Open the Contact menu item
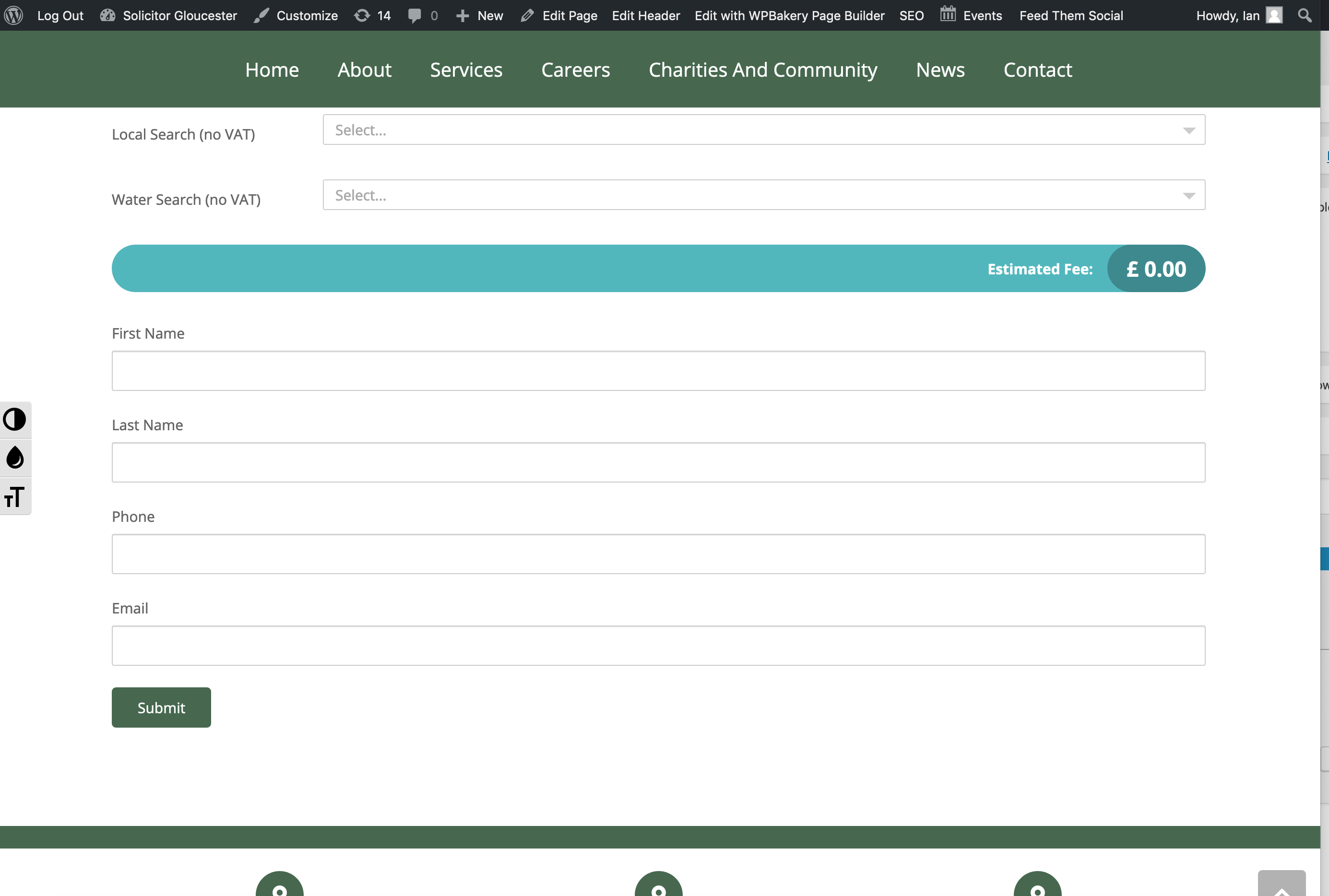This screenshot has width=1329, height=896. 1037,70
